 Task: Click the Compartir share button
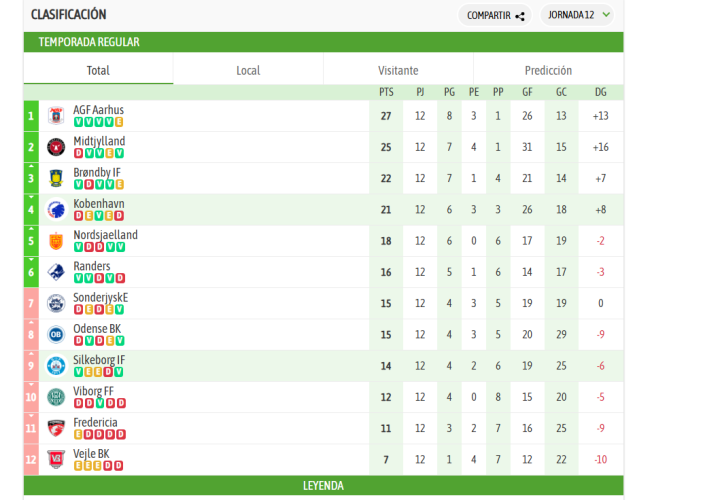click(496, 15)
